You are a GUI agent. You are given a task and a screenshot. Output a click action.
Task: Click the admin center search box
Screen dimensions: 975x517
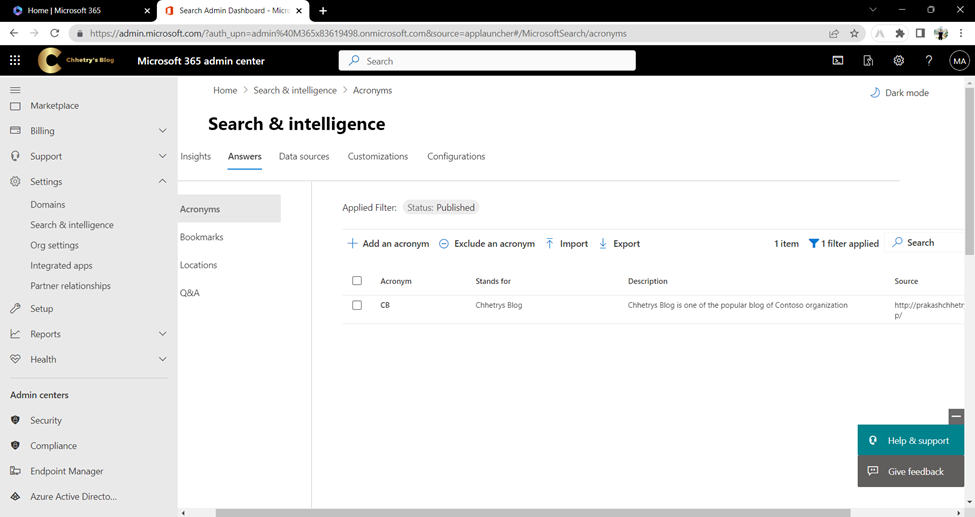click(487, 60)
